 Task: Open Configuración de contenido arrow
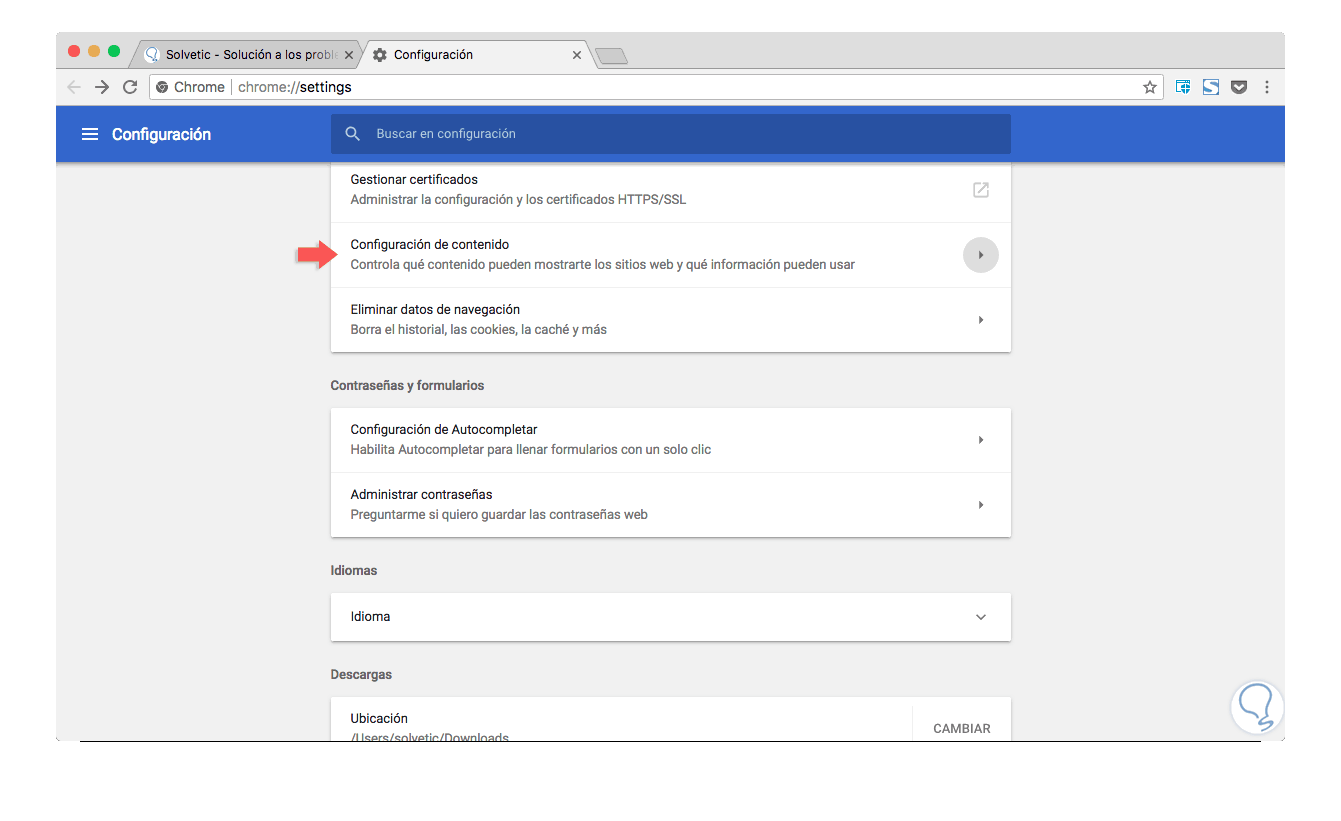pos(981,255)
